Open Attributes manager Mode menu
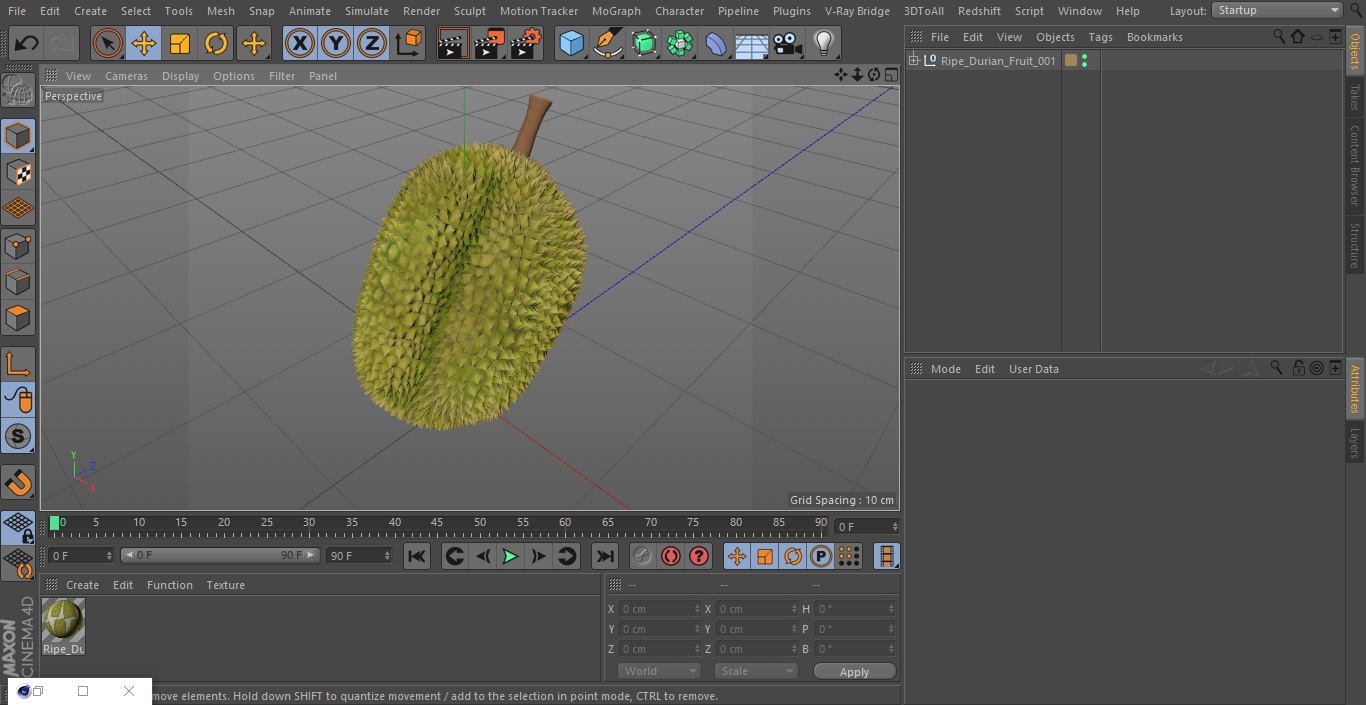Viewport: 1366px width, 705px height. click(945, 369)
